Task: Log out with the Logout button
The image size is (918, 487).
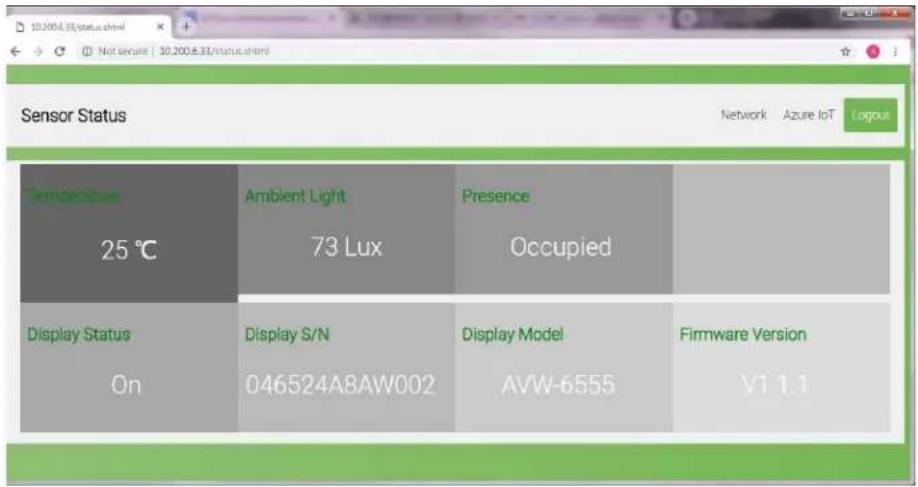Action: [x=871, y=115]
